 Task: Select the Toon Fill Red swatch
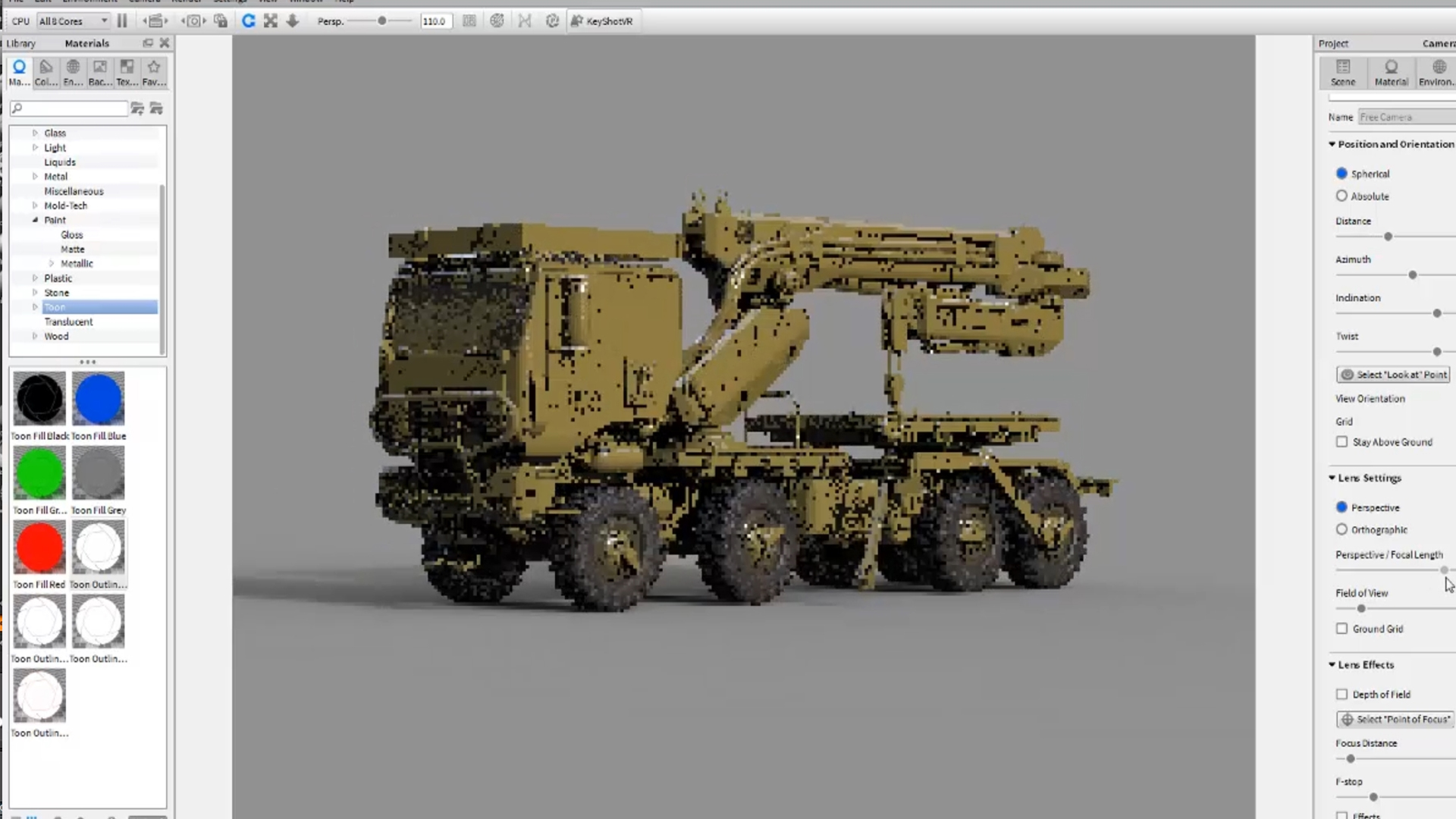click(39, 548)
